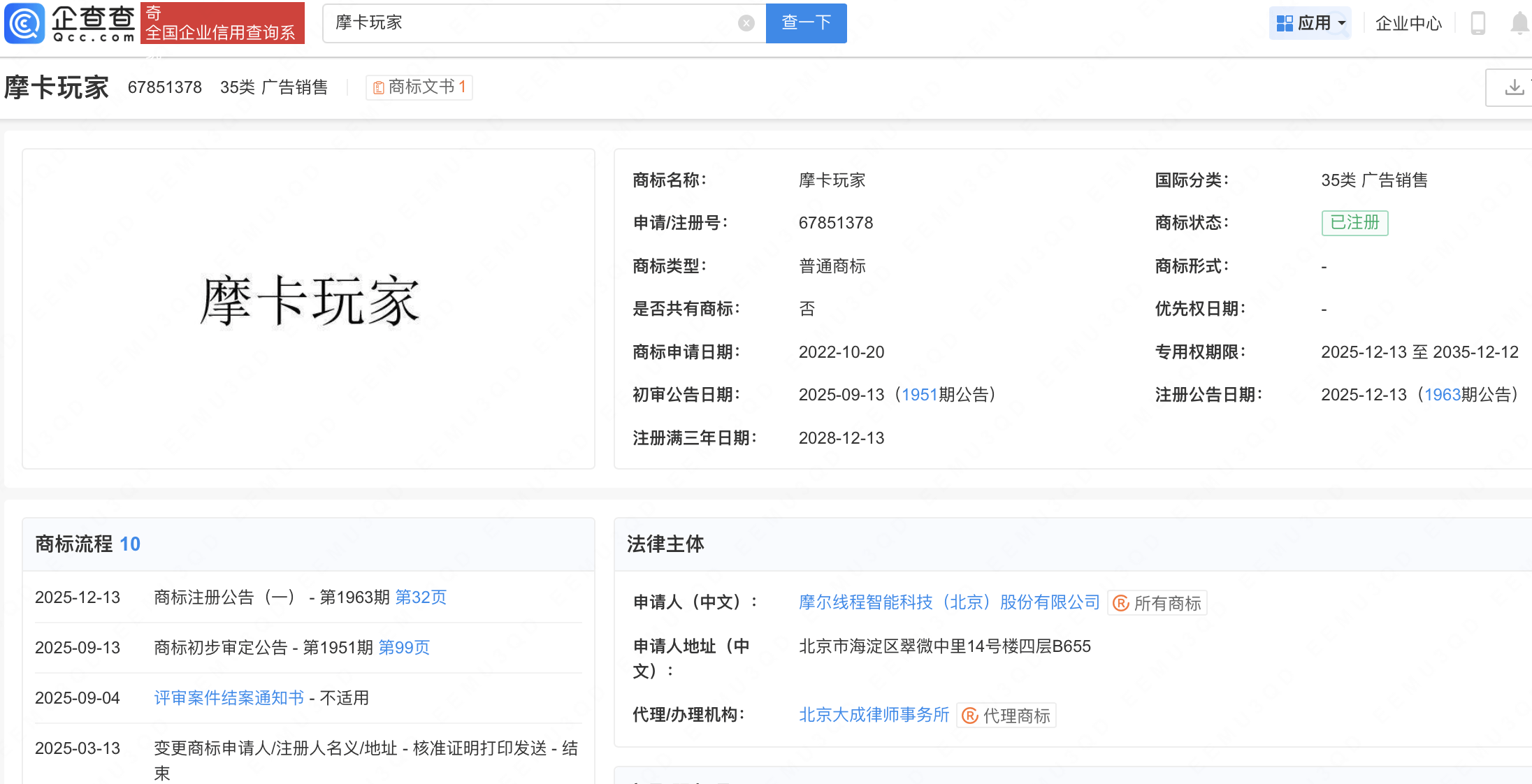This screenshot has height=784, width=1532.
Task: Clear the search box with X icon
Action: pyautogui.click(x=746, y=23)
